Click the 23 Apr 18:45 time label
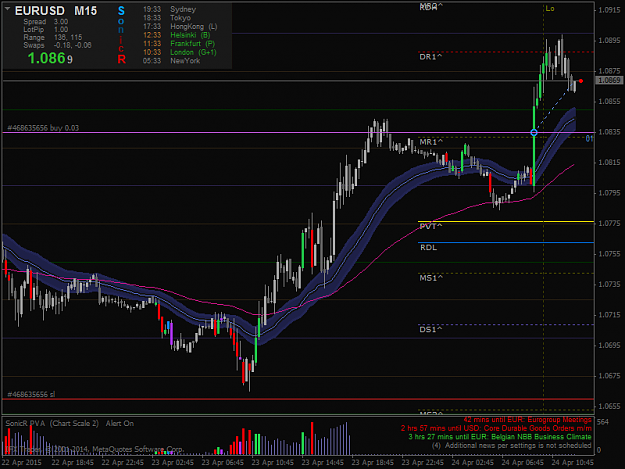The width and height of the screenshot is (625, 469). (x=373, y=462)
